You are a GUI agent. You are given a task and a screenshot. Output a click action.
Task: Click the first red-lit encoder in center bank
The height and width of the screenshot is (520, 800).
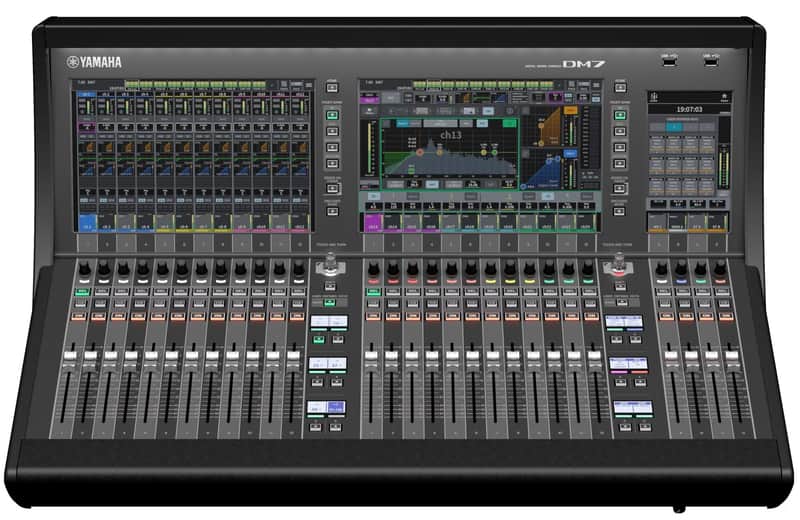(x=373, y=269)
